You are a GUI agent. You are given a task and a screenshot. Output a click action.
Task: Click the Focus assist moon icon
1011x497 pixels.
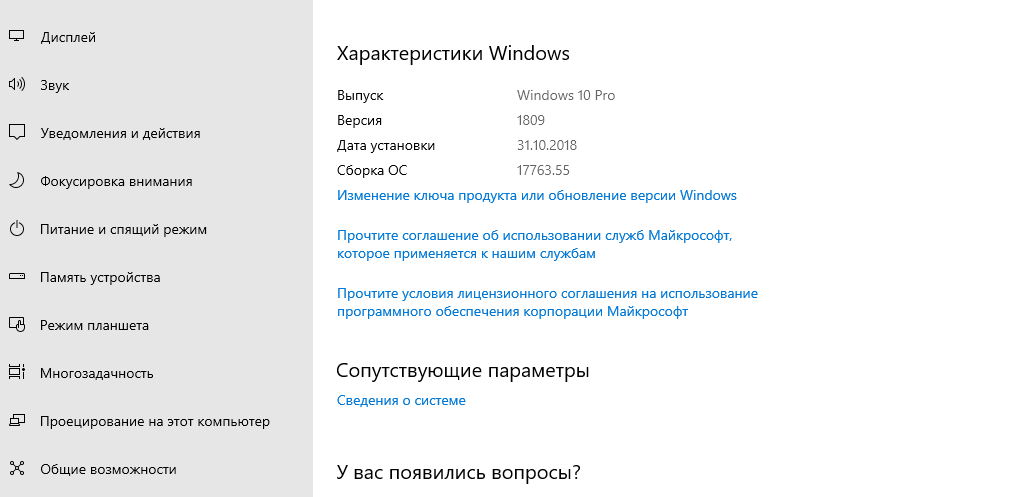pyautogui.click(x=16, y=181)
